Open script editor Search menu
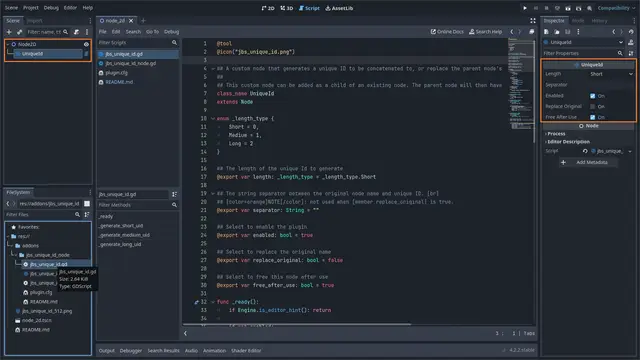The width and height of the screenshot is (640, 360). pos(133,31)
